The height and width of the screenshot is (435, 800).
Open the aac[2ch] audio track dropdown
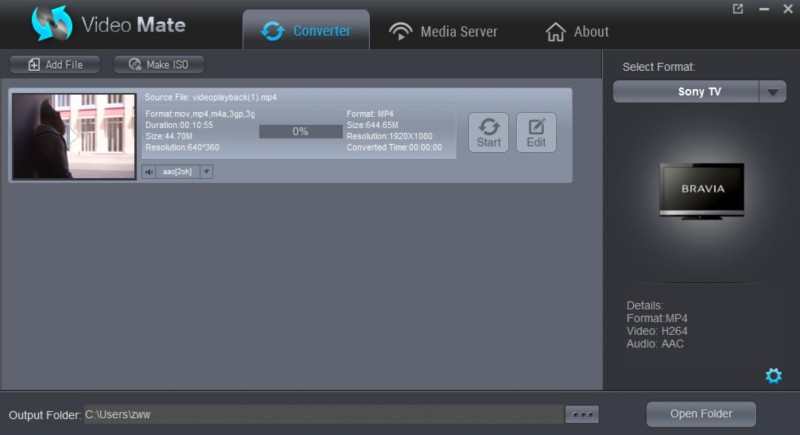click(x=207, y=172)
